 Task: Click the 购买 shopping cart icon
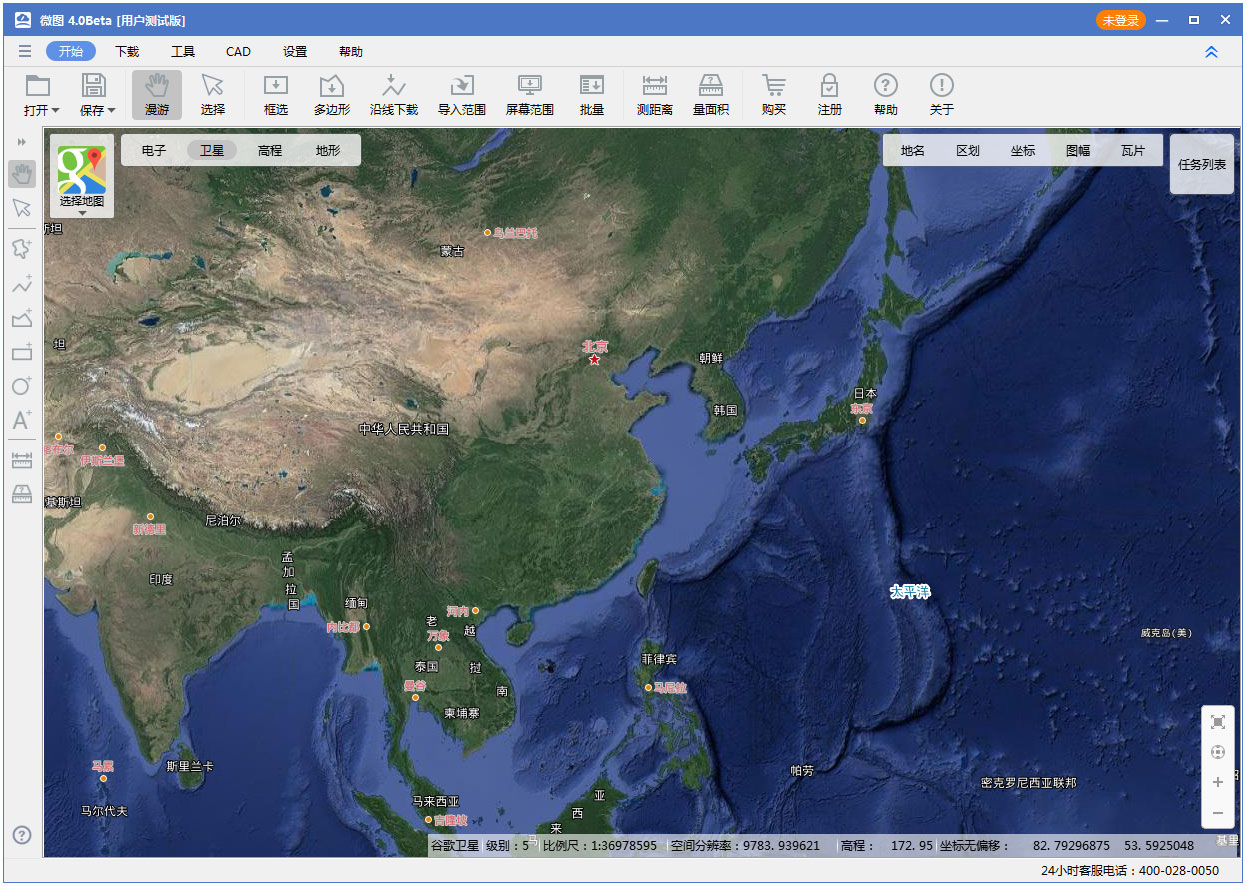[x=773, y=95]
